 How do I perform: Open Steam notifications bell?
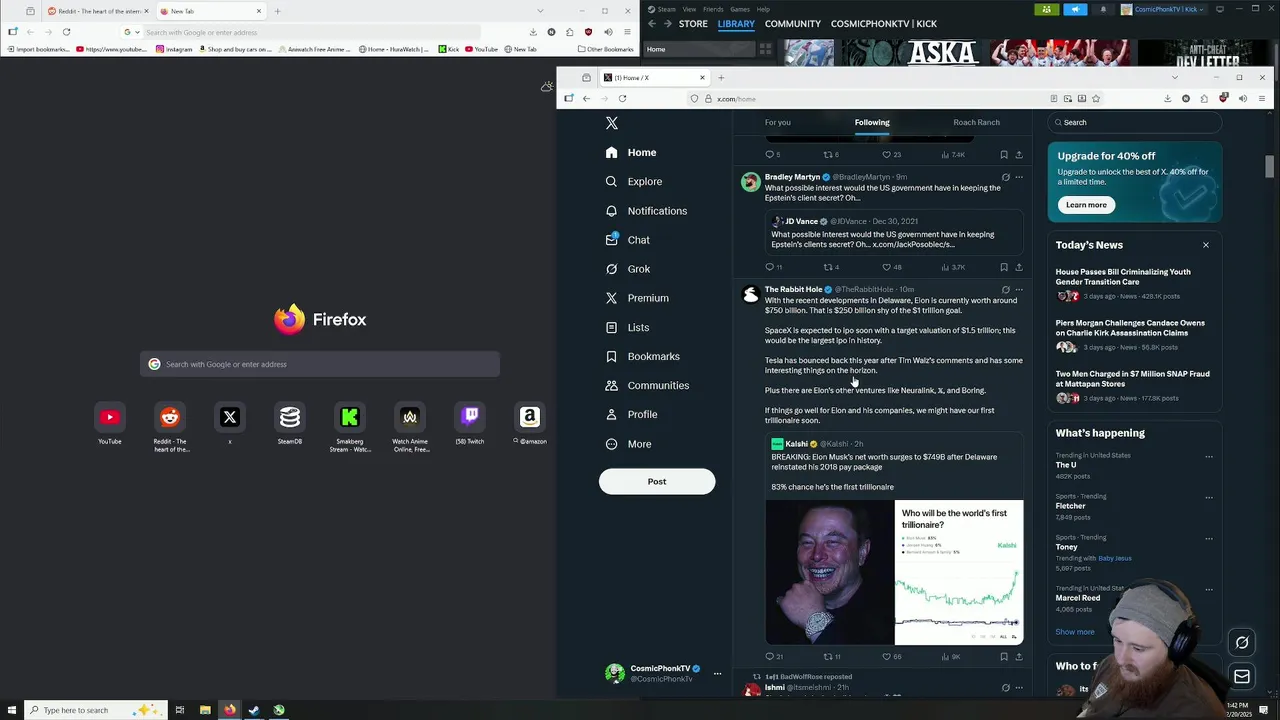(x=1103, y=9)
